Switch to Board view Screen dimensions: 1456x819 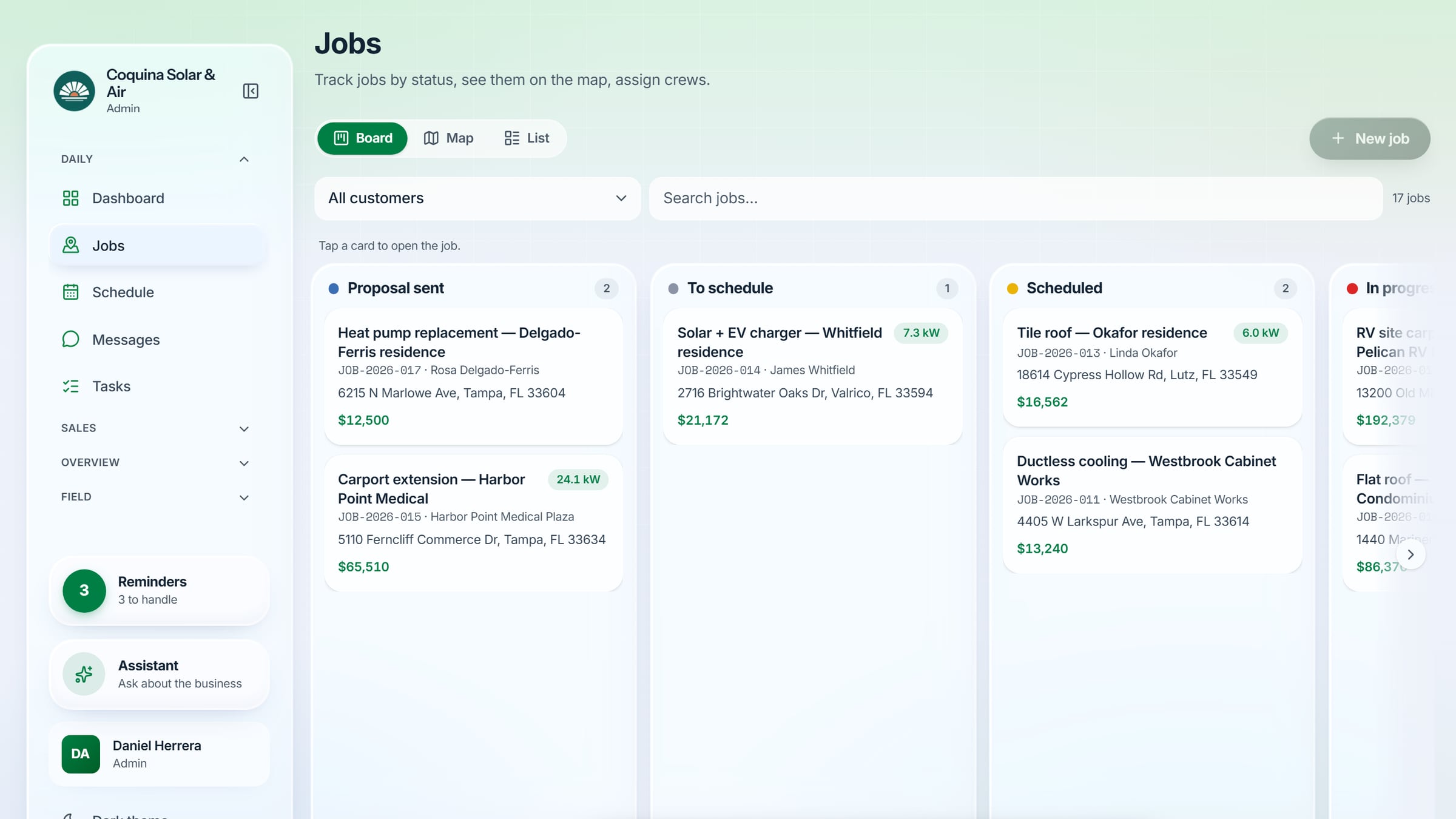point(362,138)
